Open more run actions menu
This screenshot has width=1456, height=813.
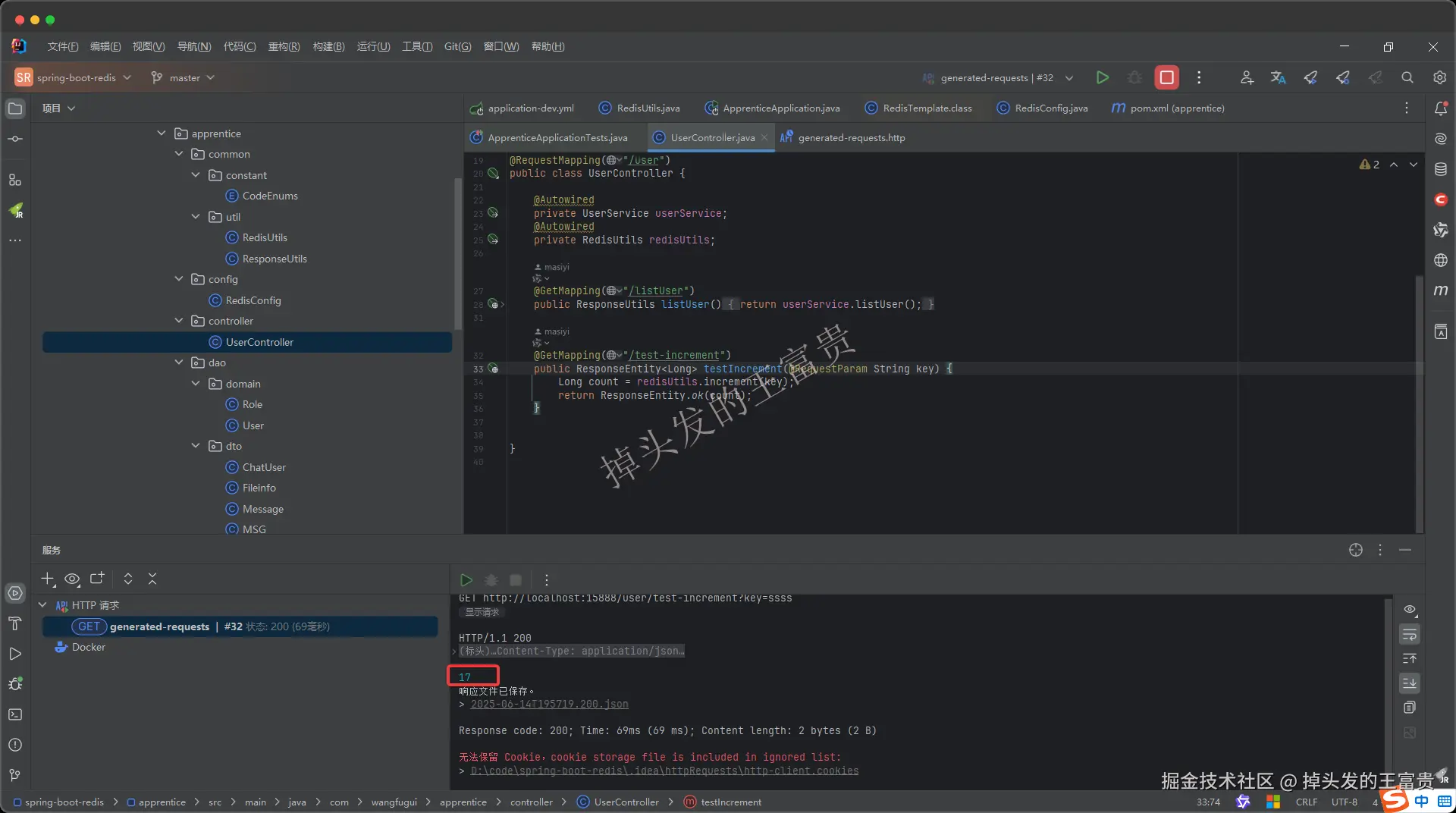tap(1199, 77)
